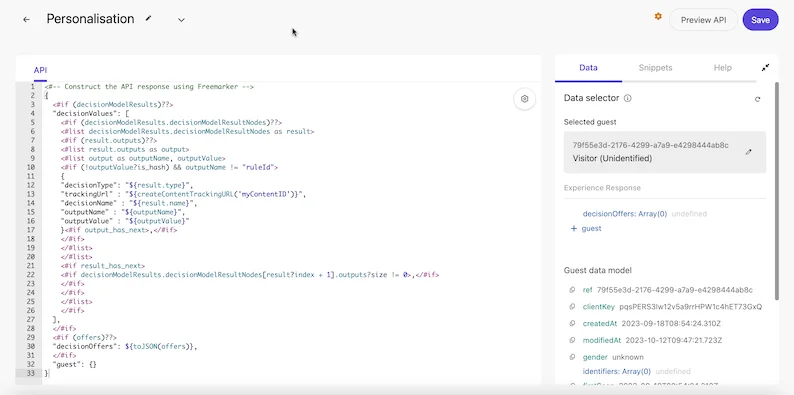Copy the gender field icon
Viewport: 794px width, 395px height.
point(573,357)
